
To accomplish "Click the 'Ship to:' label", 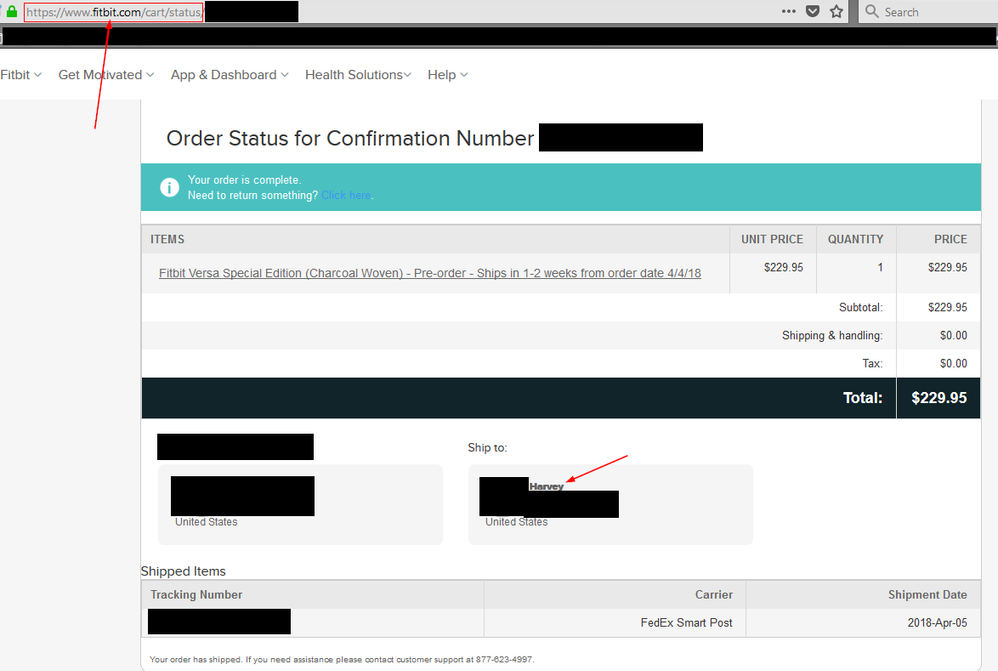I will tap(488, 448).
